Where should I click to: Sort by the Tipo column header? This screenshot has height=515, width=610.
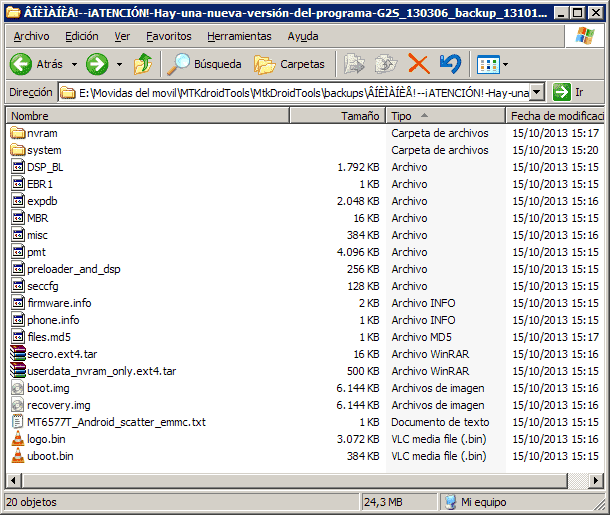pyautogui.click(x=445, y=116)
